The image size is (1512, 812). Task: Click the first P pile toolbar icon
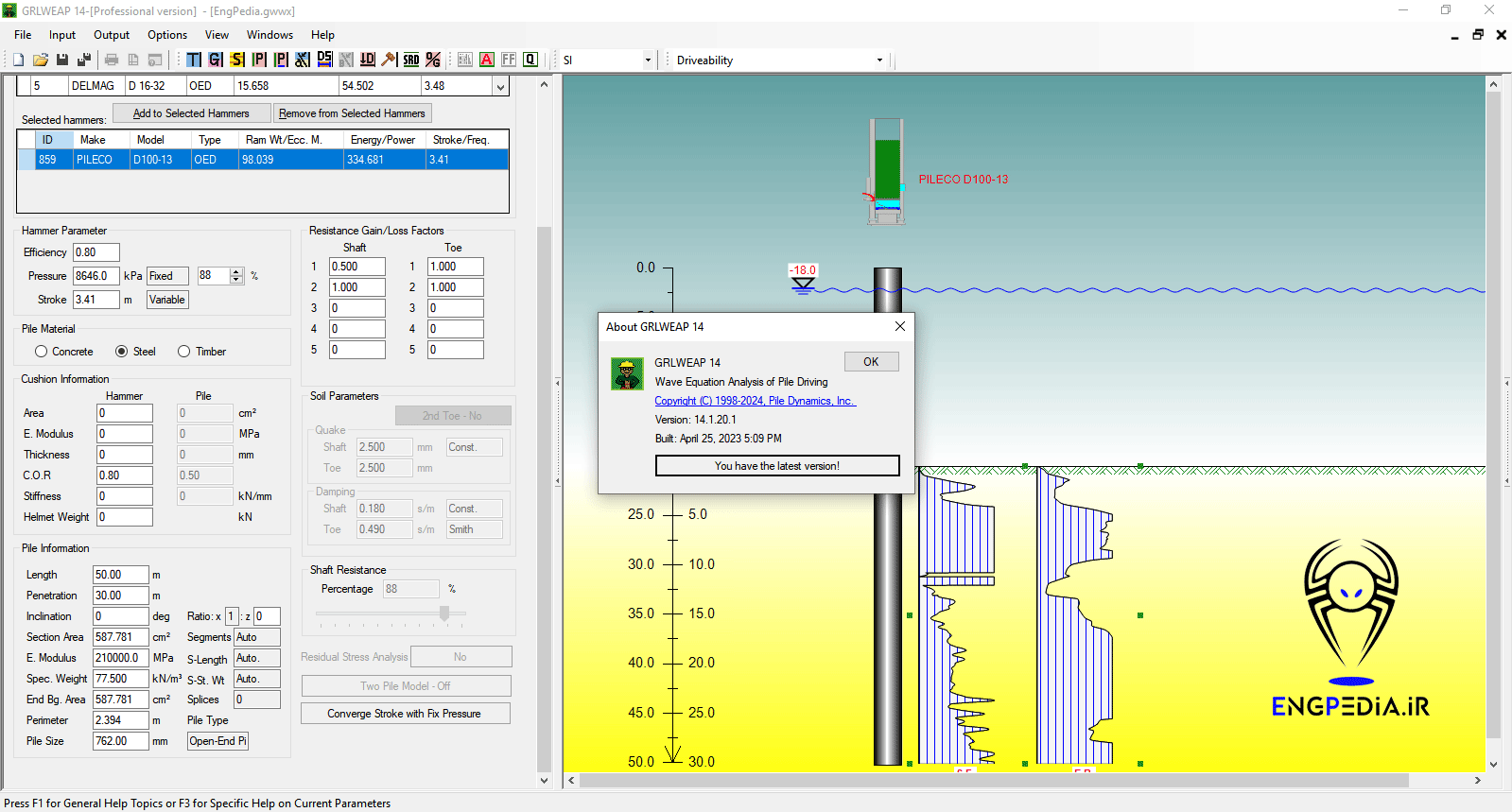click(x=259, y=60)
